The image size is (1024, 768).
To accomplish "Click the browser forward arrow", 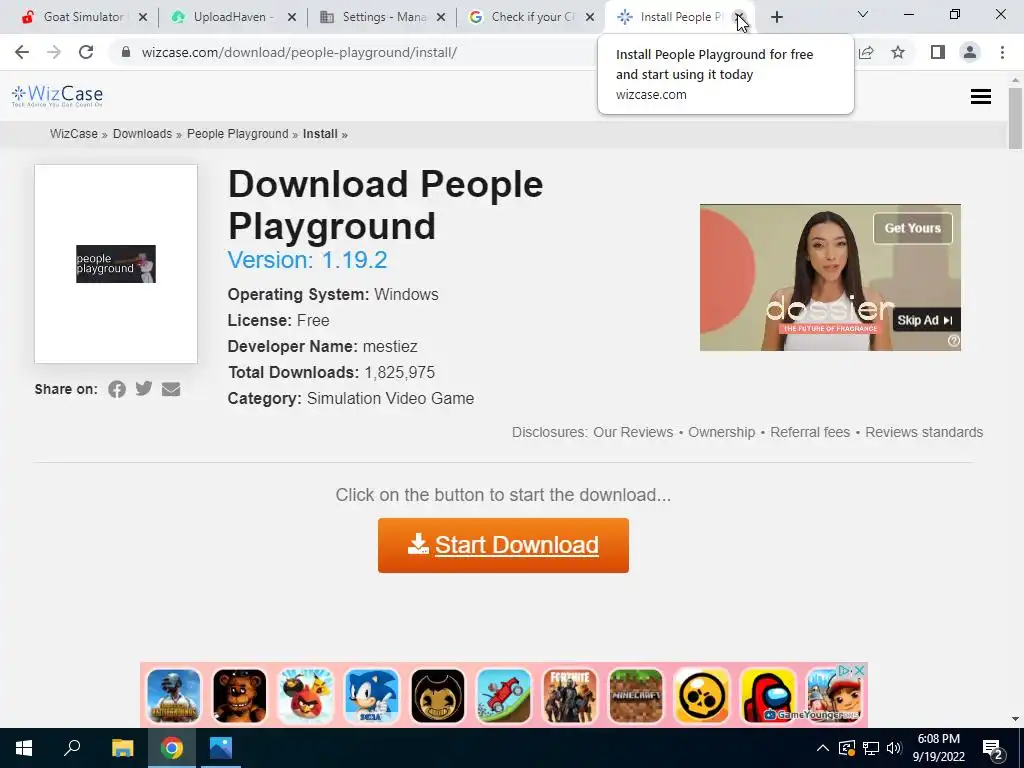I will click(54, 52).
